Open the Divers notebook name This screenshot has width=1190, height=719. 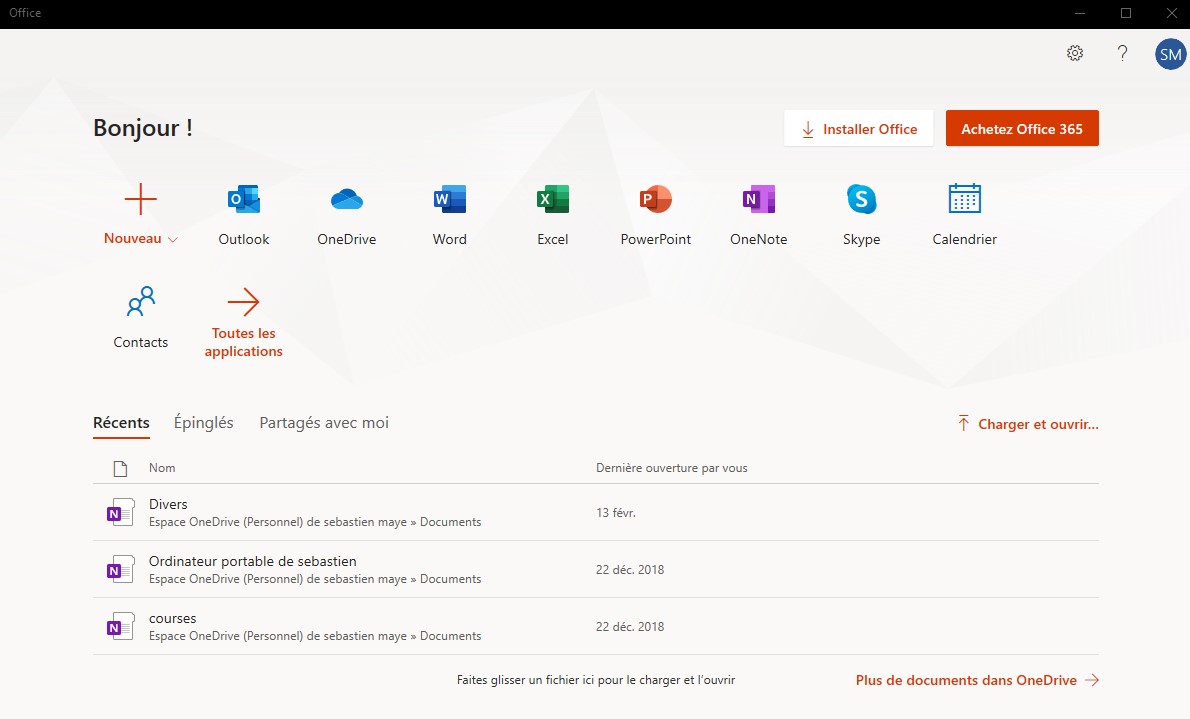pyautogui.click(x=168, y=504)
